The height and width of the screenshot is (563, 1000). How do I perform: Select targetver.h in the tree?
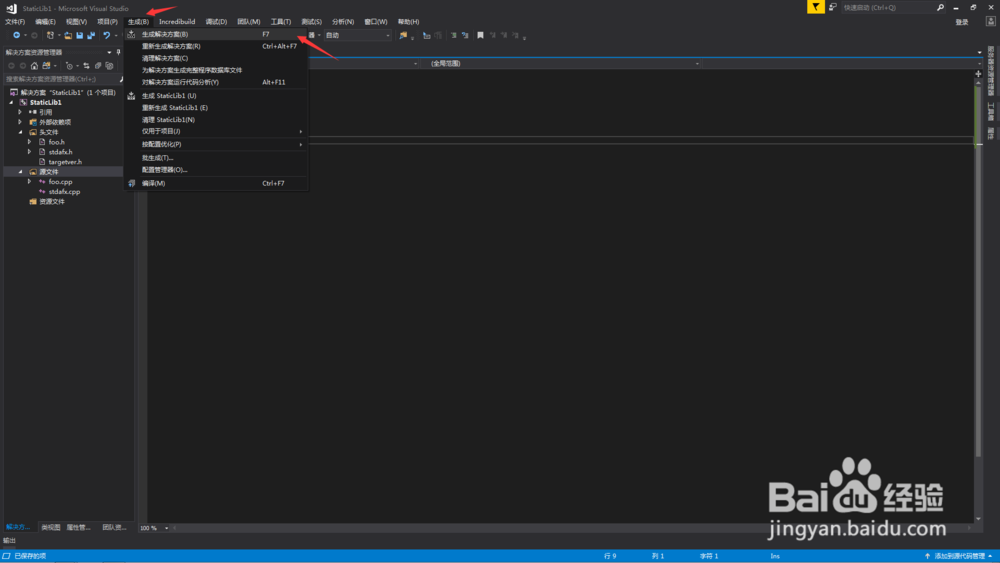[65, 162]
